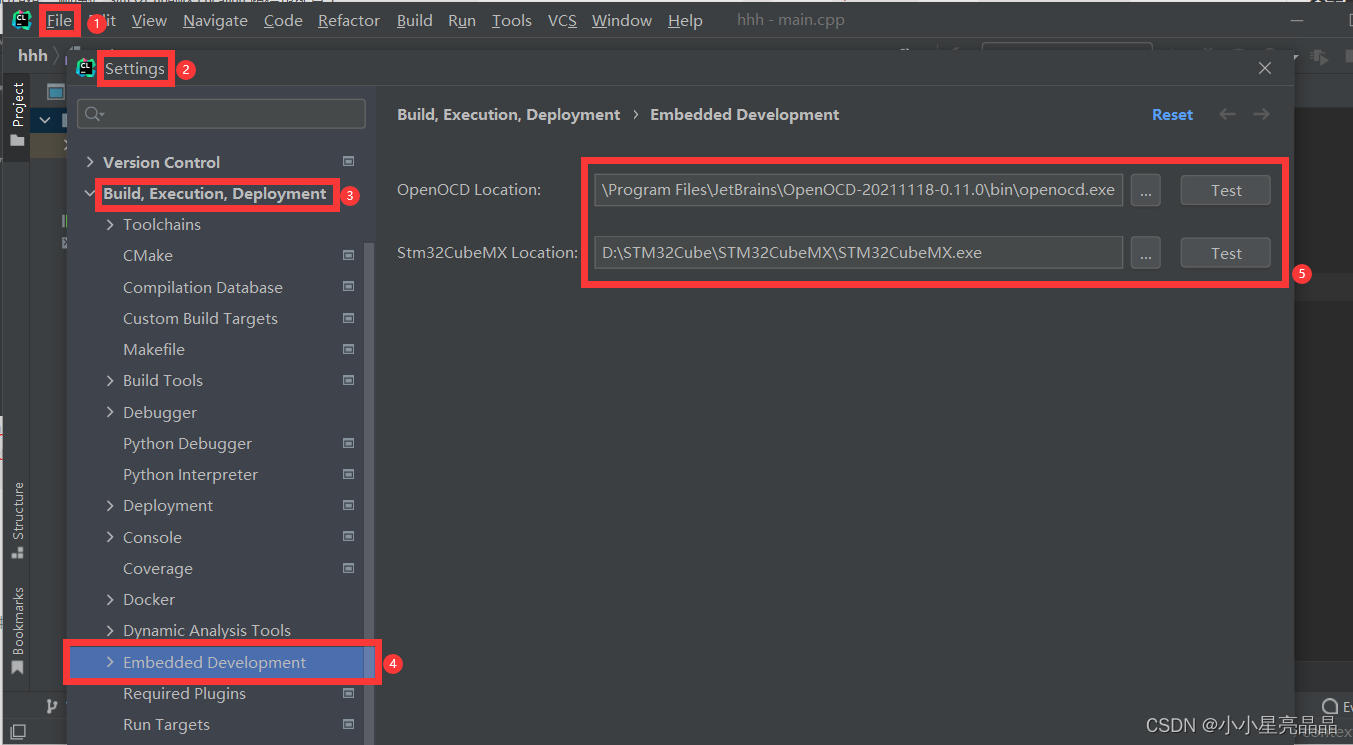Expand the Debugger node
This screenshot has height=745, width=1353.
[110, 412]
